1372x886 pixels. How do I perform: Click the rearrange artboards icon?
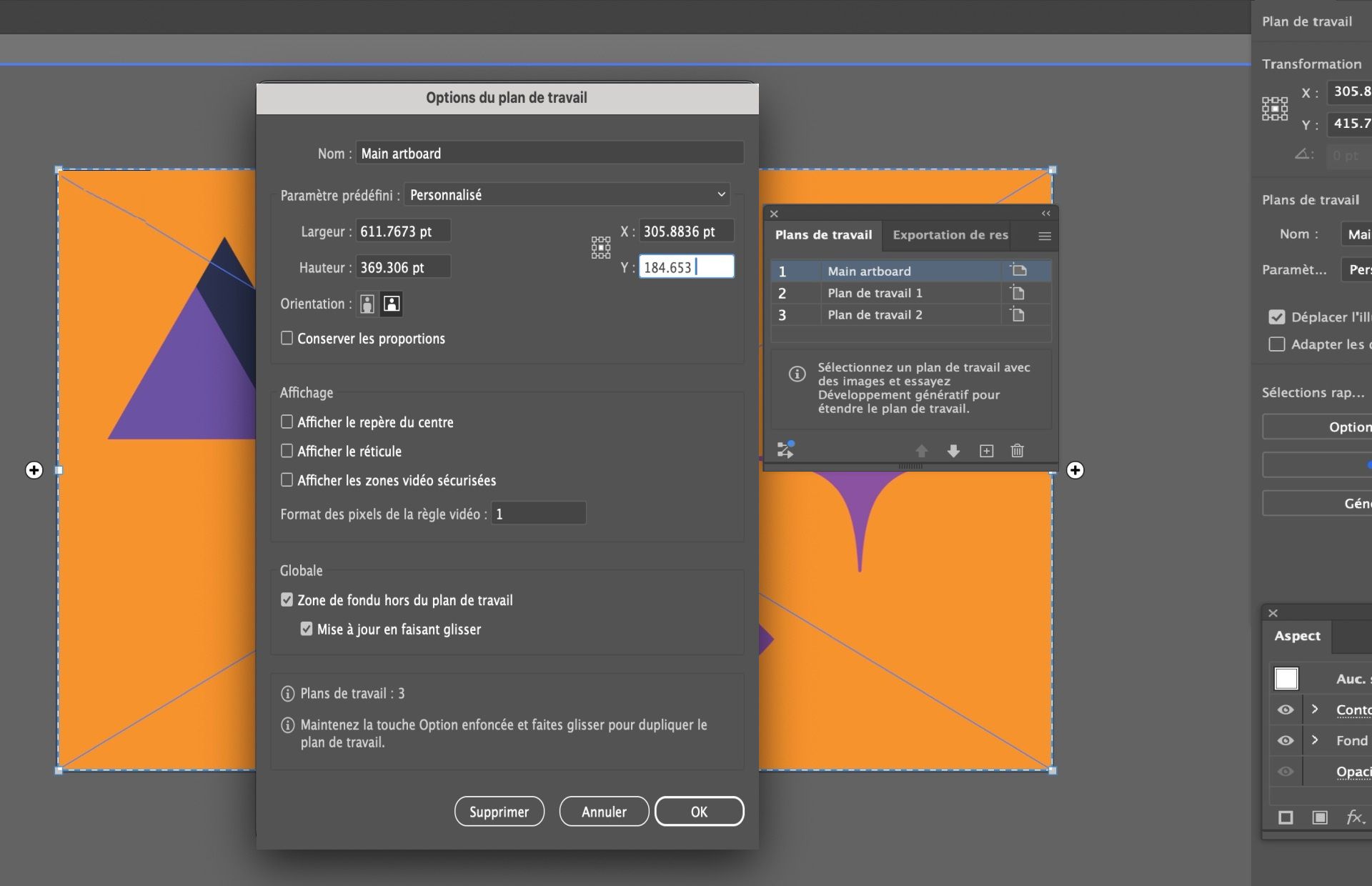pyautogui.click(x=785, y=450)
